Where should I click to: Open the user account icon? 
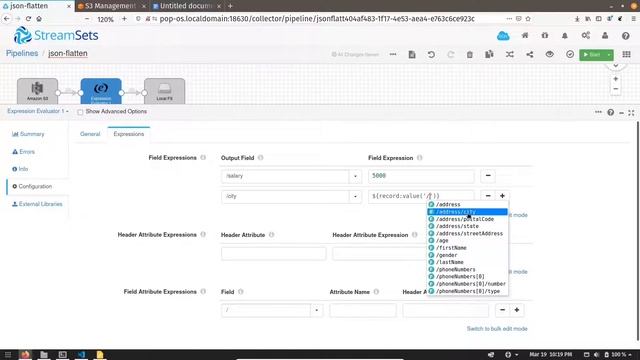click(605, 36)
